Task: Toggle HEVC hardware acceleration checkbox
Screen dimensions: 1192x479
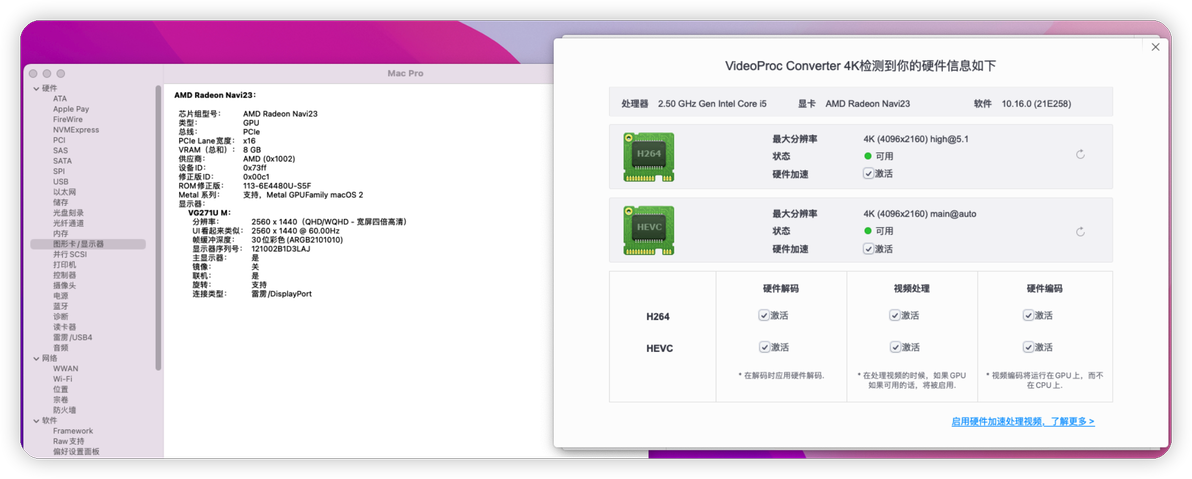Action: (x=868, y=249)
